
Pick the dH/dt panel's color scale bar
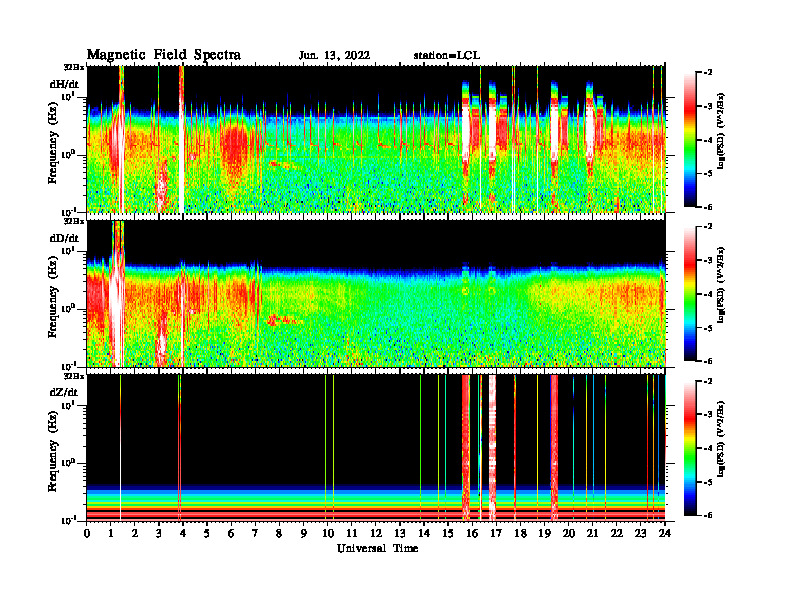[690, 139]
